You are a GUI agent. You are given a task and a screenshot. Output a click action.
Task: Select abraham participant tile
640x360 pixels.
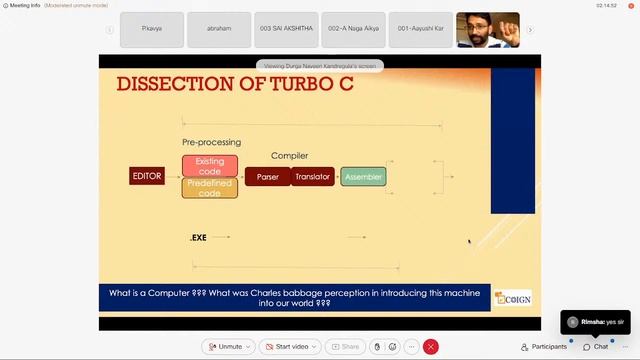(219, 30)
